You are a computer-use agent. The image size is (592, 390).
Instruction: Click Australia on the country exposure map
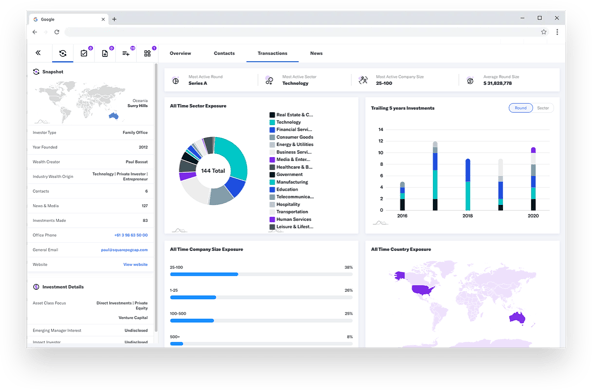tap(517, 318)
